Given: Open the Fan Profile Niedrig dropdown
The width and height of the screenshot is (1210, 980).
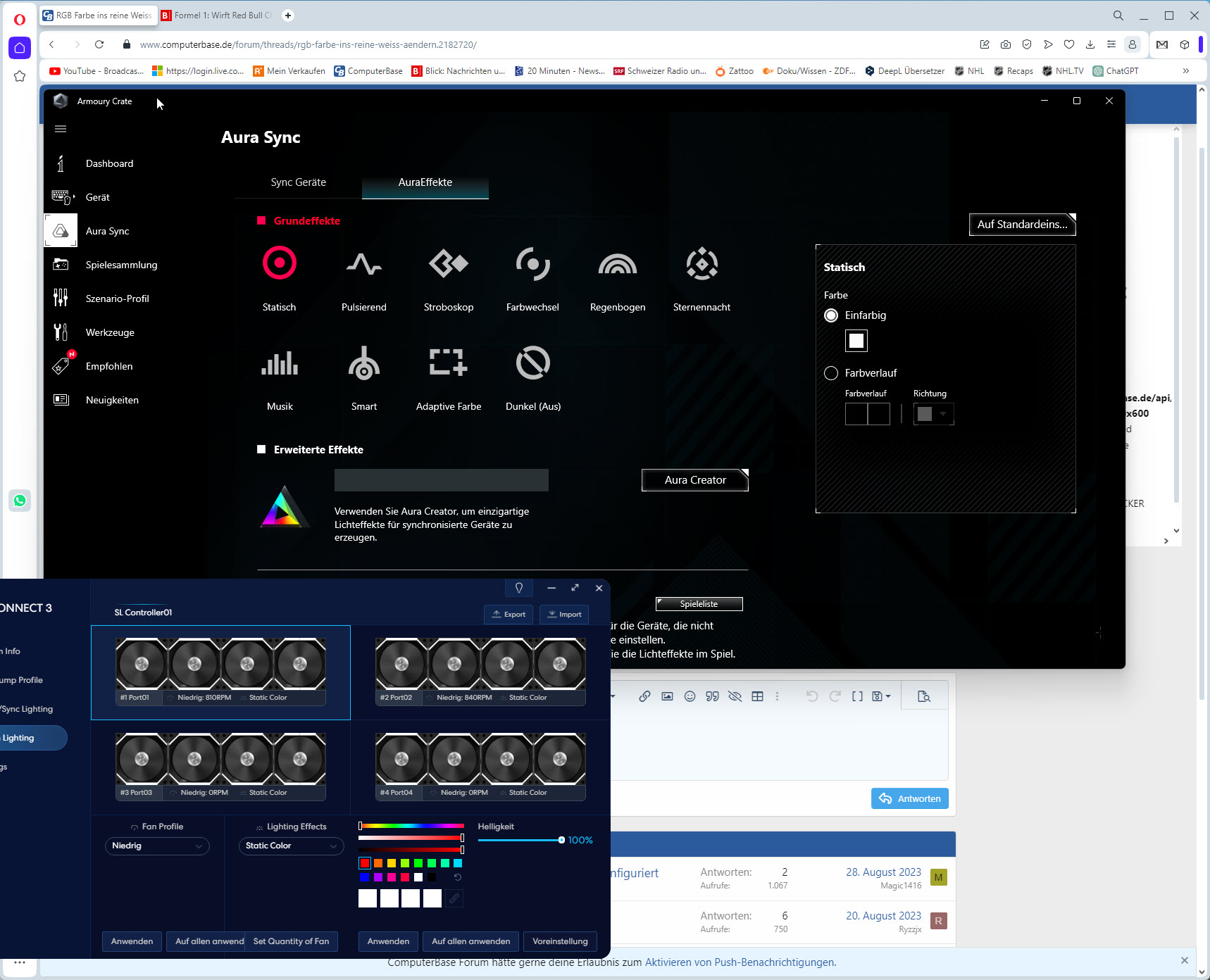Looking at the screenshot, I should coord(157,846).
